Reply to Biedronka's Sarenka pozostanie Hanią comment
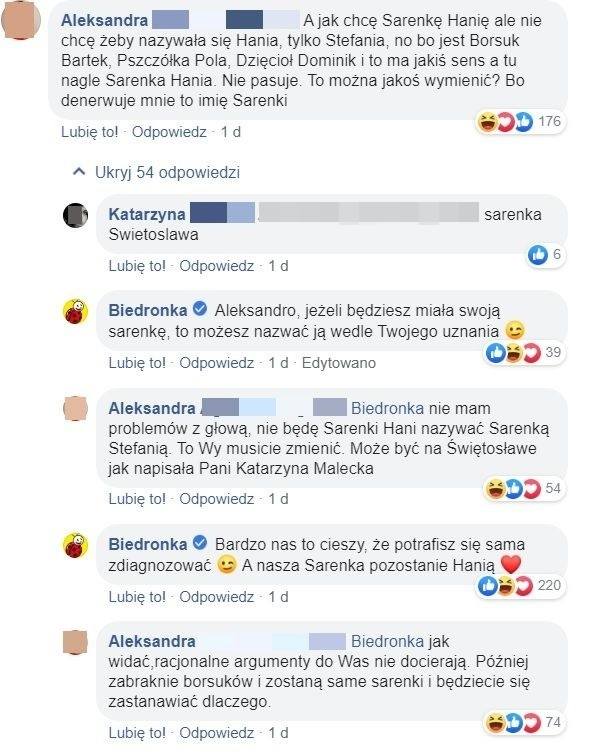Screen dimensions: 607x755 click(x=217, y=597)
